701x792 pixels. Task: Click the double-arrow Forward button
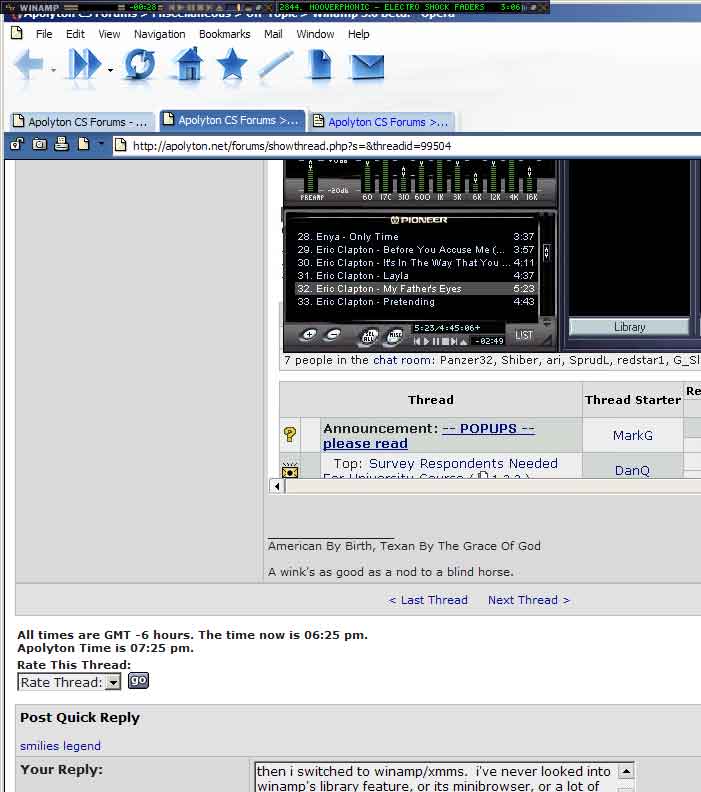pos(84,64)
